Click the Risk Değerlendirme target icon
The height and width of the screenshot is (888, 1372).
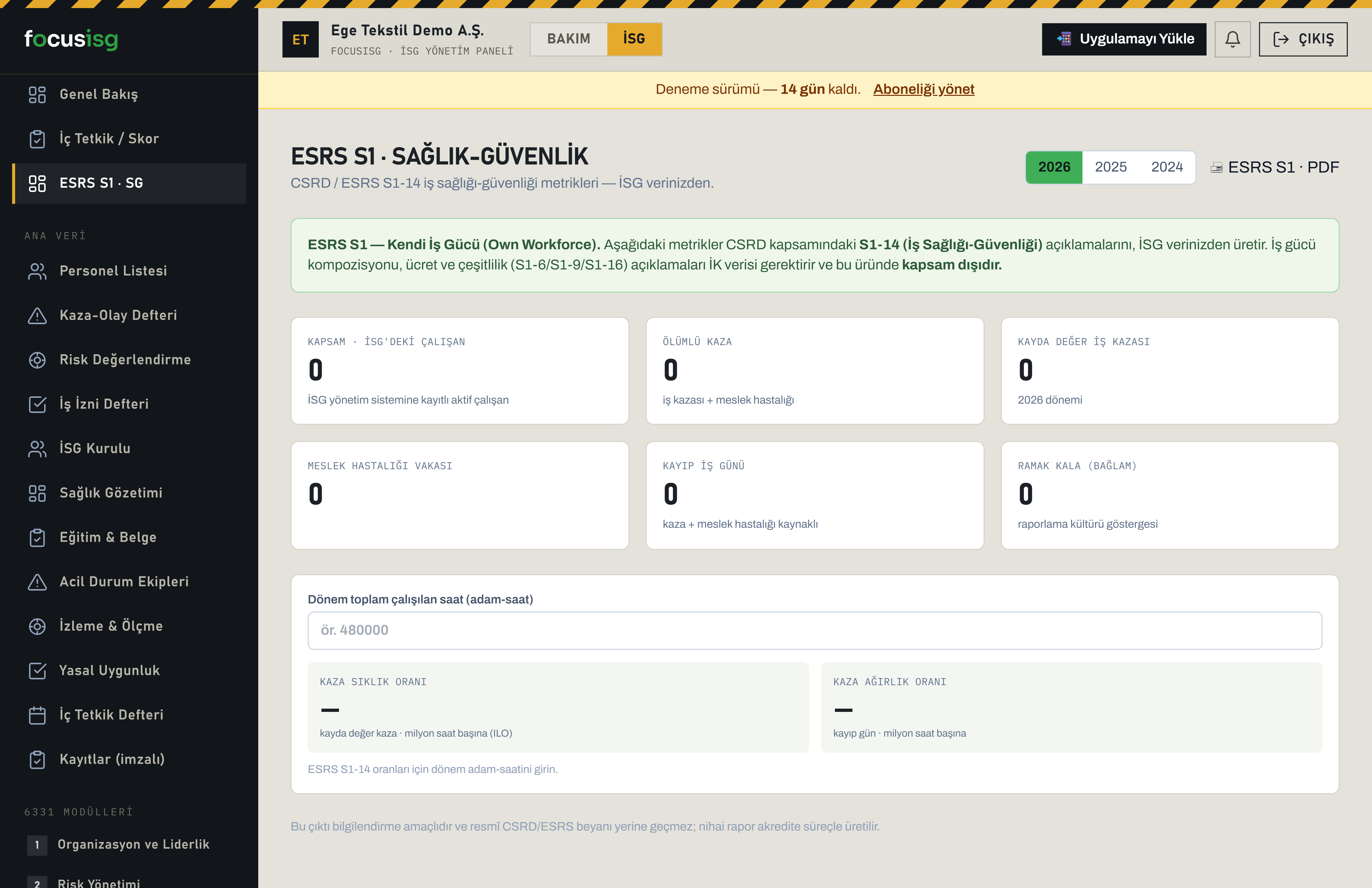pos(38,360)
